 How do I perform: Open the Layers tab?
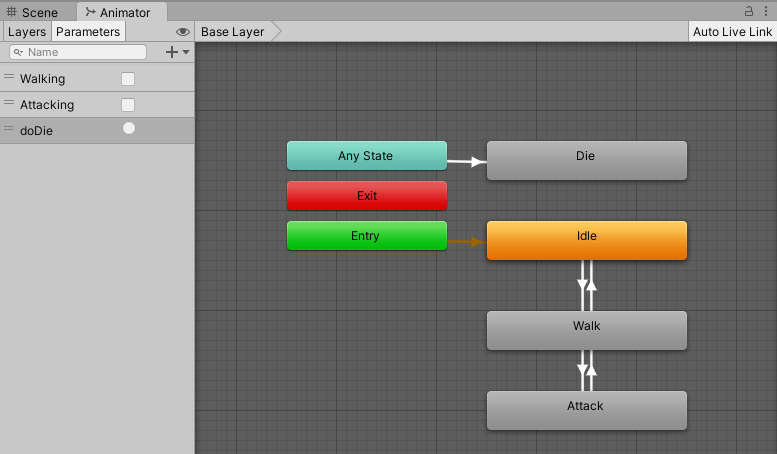pyautogui.click(x=27, y=32)
